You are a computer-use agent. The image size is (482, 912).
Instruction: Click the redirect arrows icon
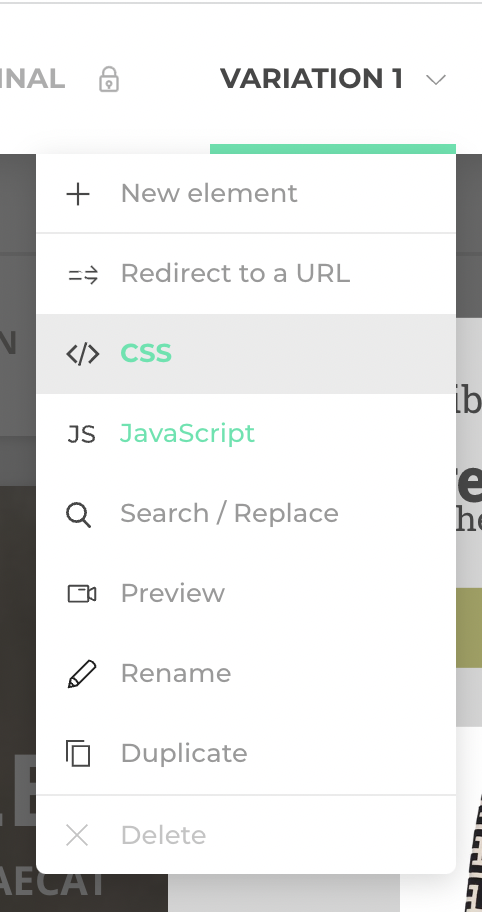click(x=83, y=275)
